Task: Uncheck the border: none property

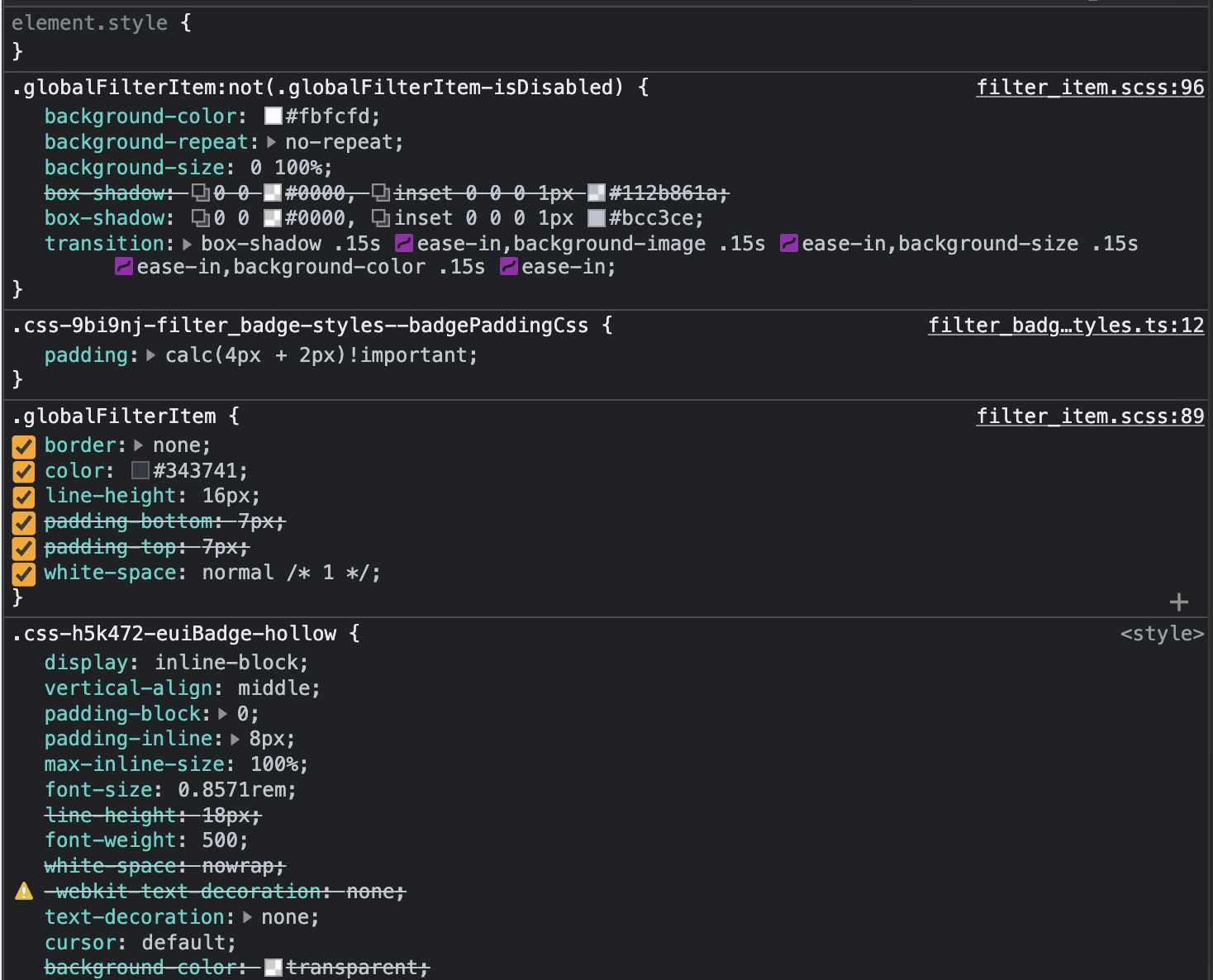Action: [x=22, y=446]
